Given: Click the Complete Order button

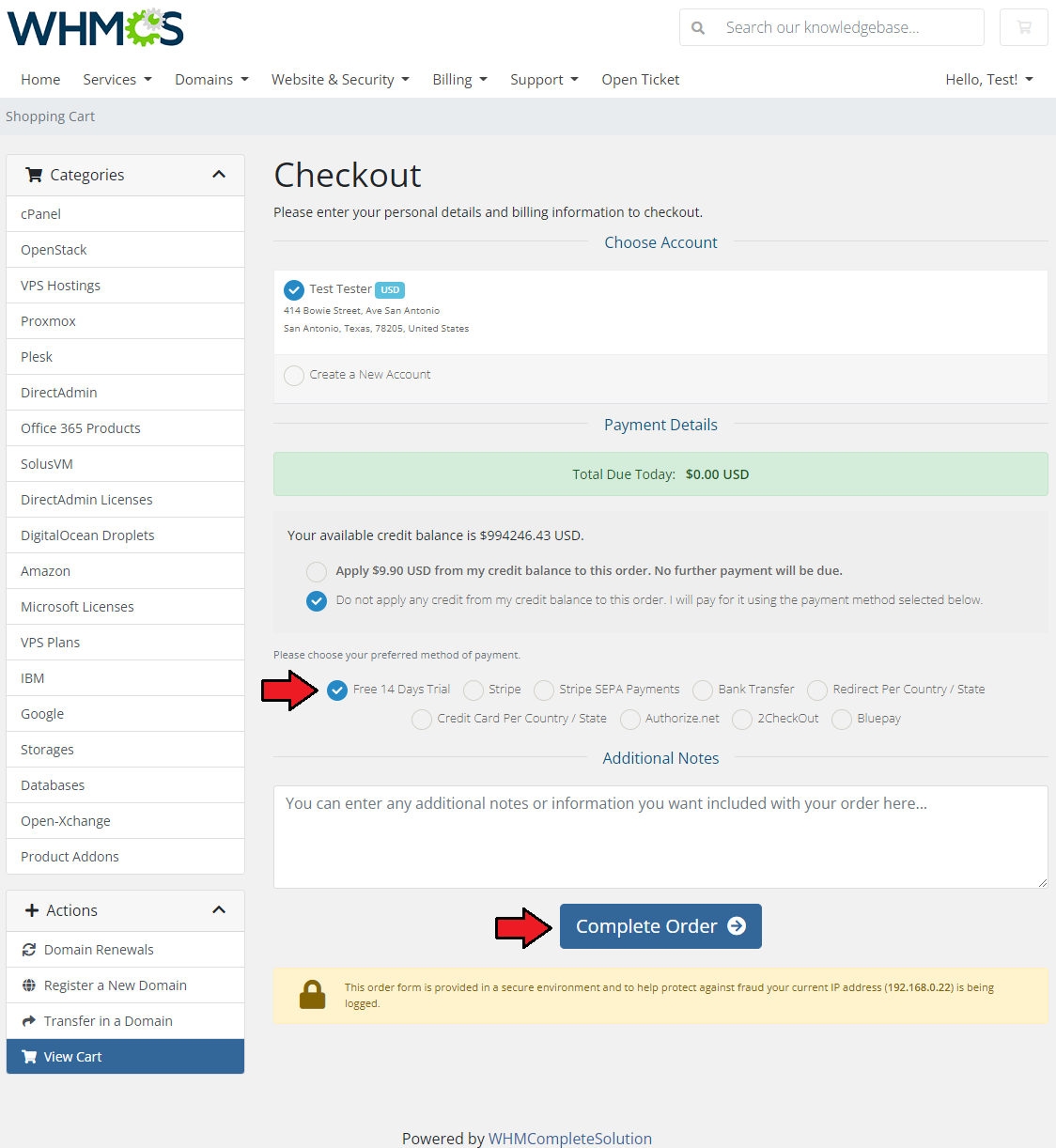Looking at the screenshot, I should click(660, 926).
